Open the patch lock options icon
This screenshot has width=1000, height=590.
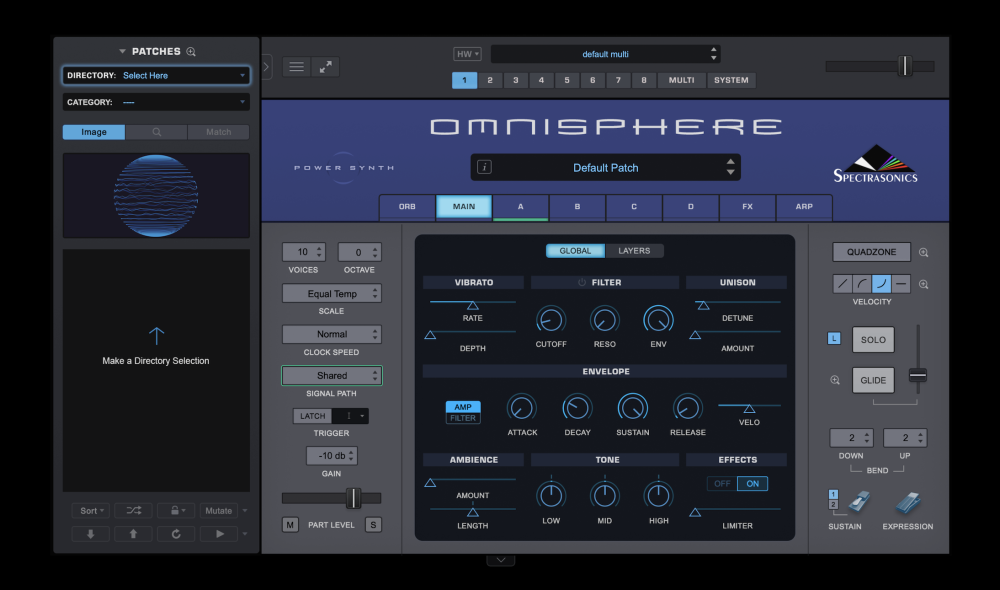[x=175, y=510]
